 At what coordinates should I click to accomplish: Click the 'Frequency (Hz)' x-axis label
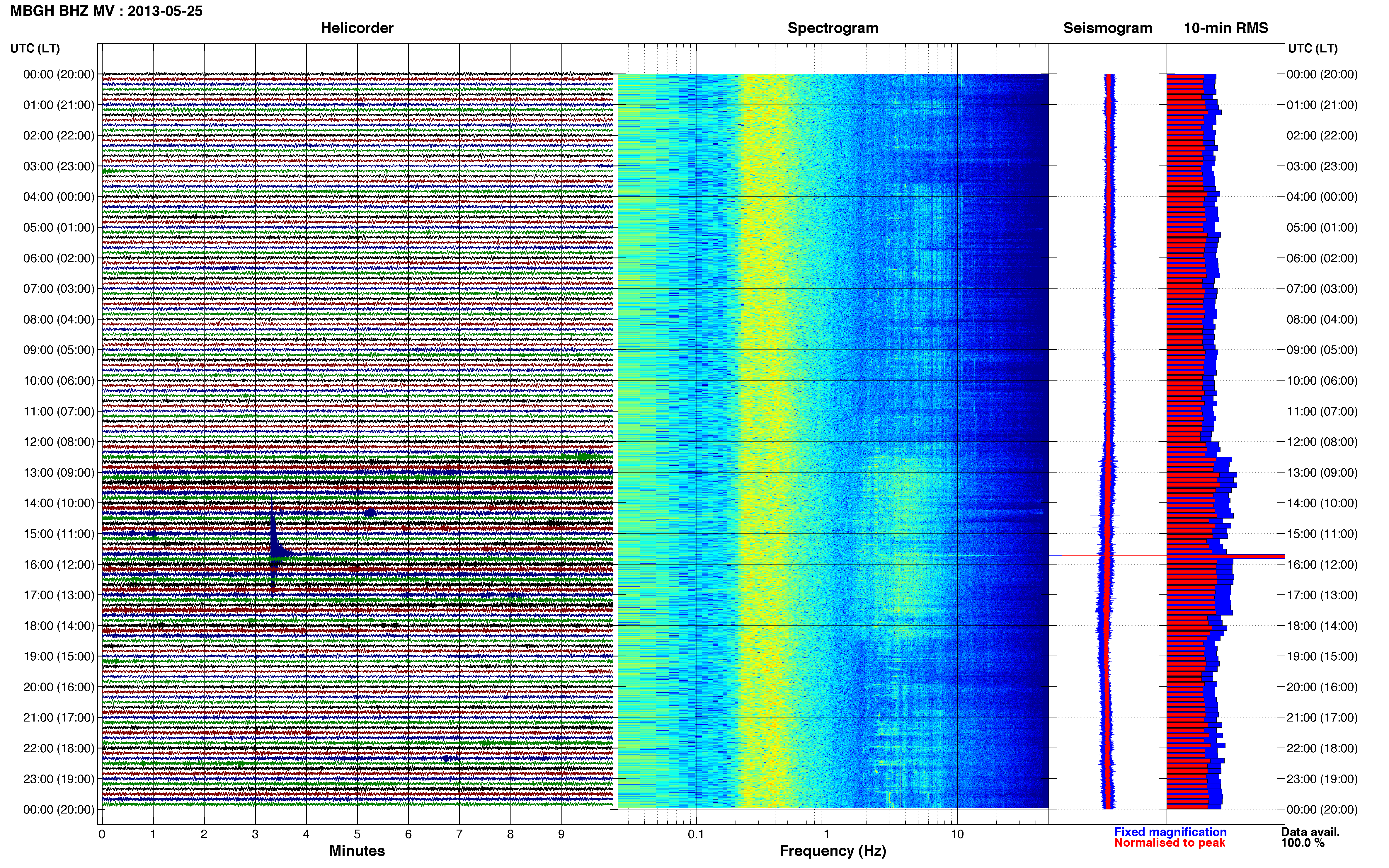coord(833,851)
